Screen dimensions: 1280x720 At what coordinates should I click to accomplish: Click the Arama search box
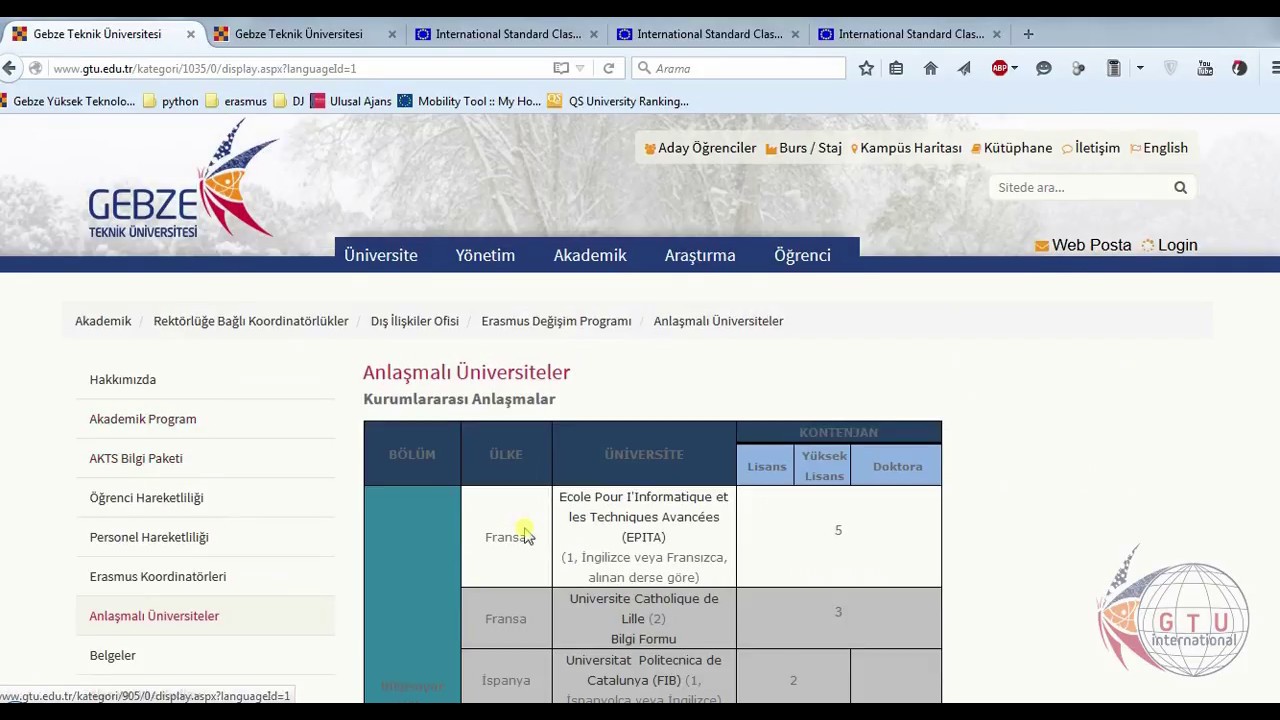740,68
